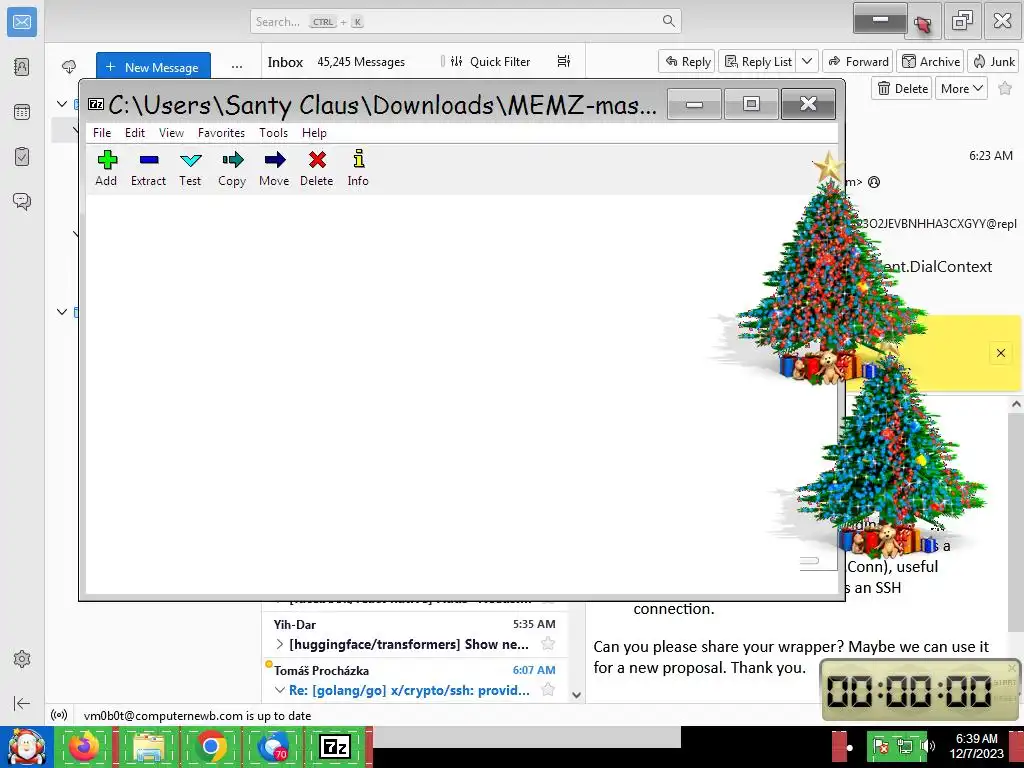Click the network icon in system tray
The height and width of the screenshot is (768, 1024).
pos(905,746)
